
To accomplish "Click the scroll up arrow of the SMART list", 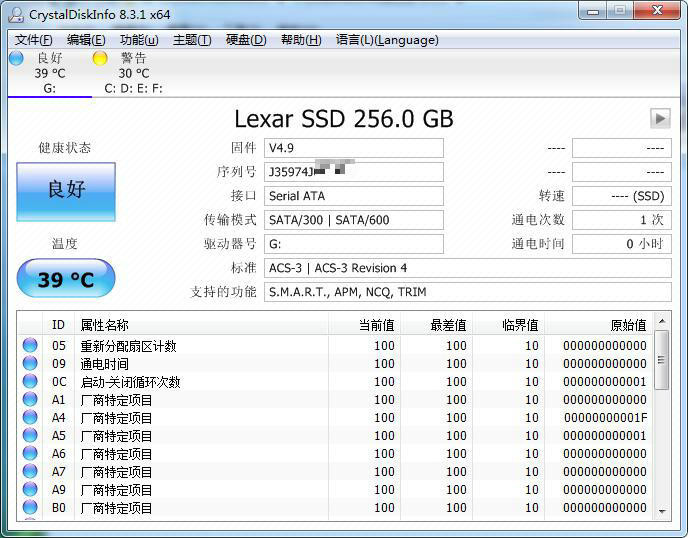I will tap(661, 326).
